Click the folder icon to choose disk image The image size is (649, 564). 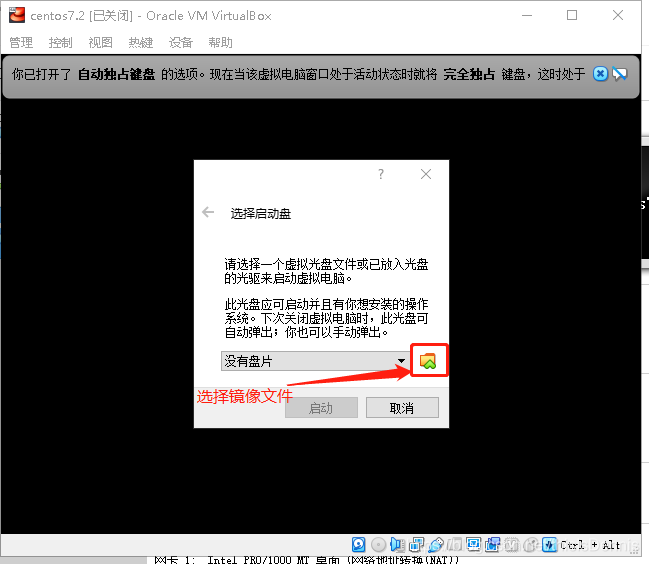pyautogui.click(x=428, y=361)
